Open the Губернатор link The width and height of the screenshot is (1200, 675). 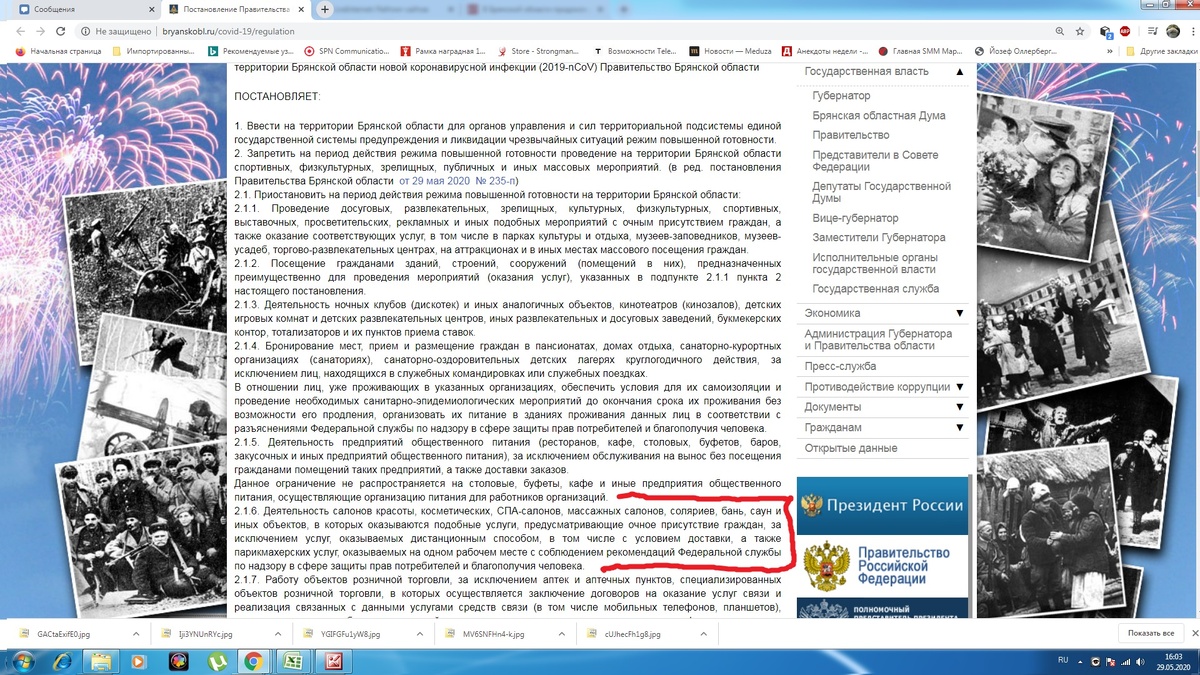point(841,96)
